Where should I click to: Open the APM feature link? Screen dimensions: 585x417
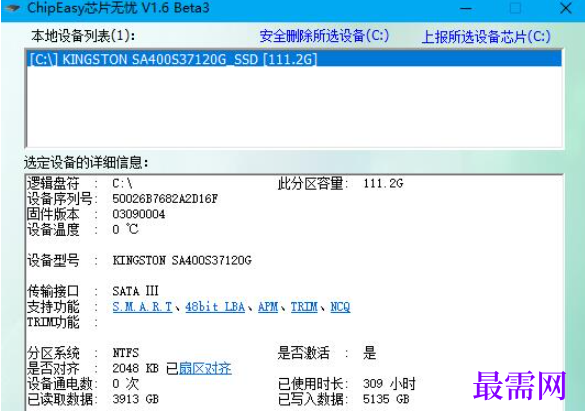point(268,307)
